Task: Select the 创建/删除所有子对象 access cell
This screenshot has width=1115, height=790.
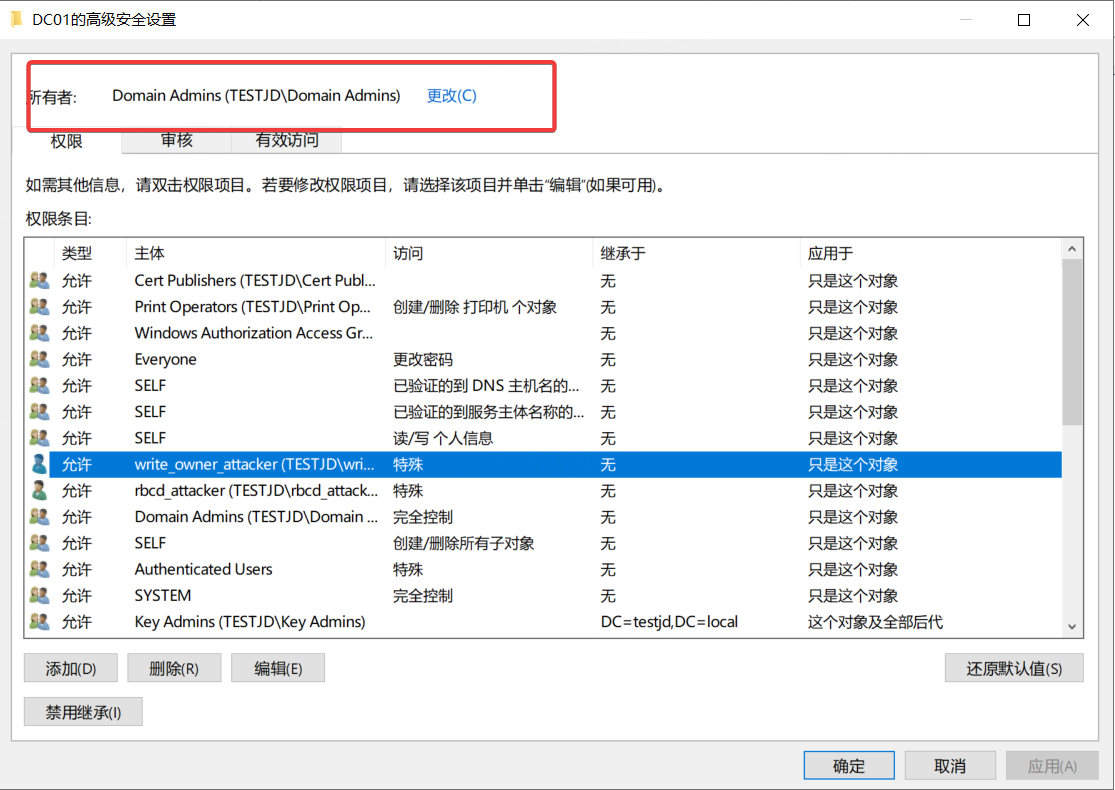Action: click(x=464, y=543)
